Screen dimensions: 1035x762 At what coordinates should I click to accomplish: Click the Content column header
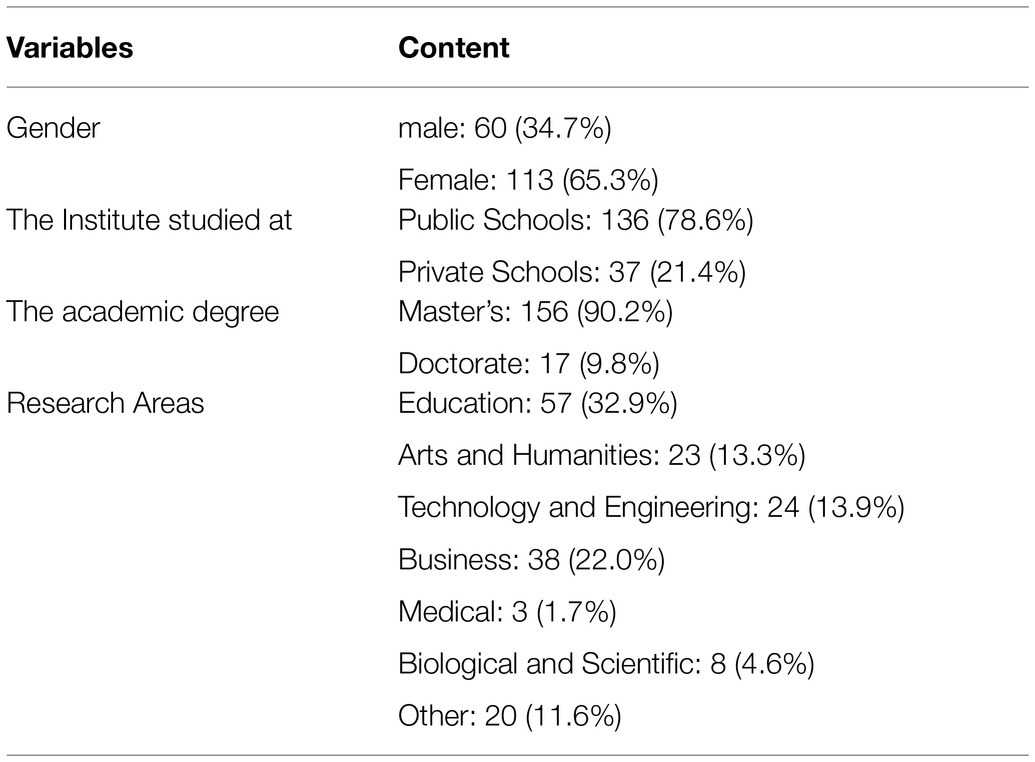[454, 48]
